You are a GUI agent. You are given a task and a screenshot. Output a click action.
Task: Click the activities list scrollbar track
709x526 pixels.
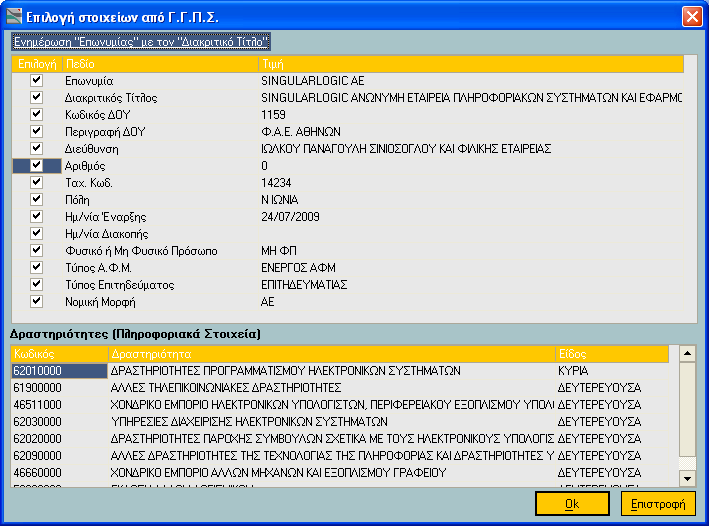tap(687, 463)
